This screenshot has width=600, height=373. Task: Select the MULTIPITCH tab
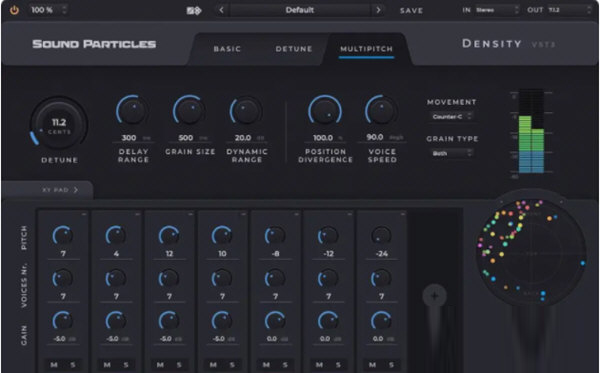366,49
